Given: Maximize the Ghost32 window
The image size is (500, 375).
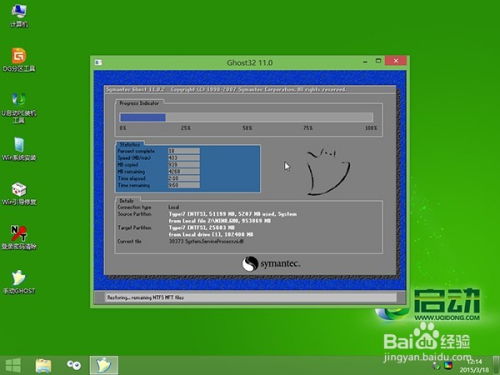Looking at the screenshot, I should click(x=378, y=61).
